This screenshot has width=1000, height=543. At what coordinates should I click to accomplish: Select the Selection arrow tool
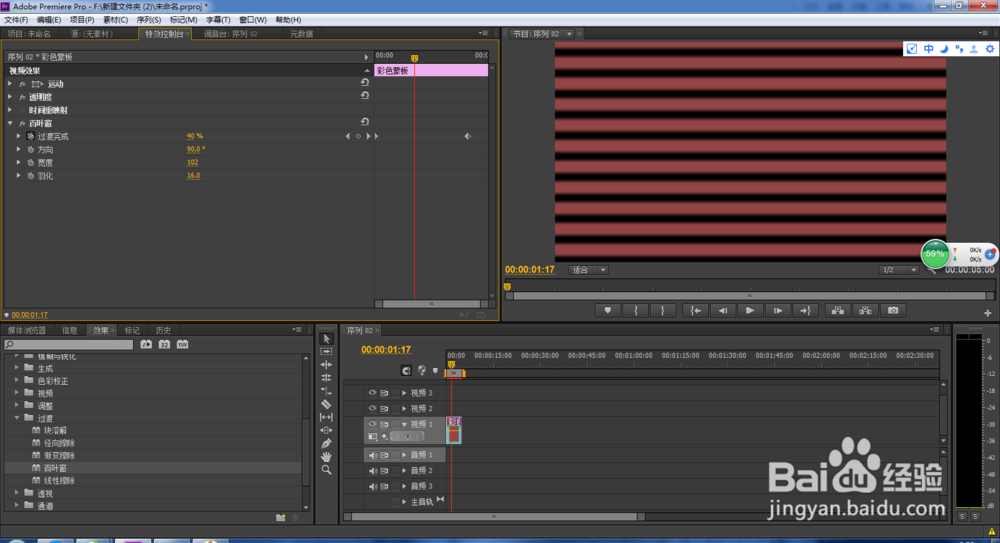click(327, 339)
